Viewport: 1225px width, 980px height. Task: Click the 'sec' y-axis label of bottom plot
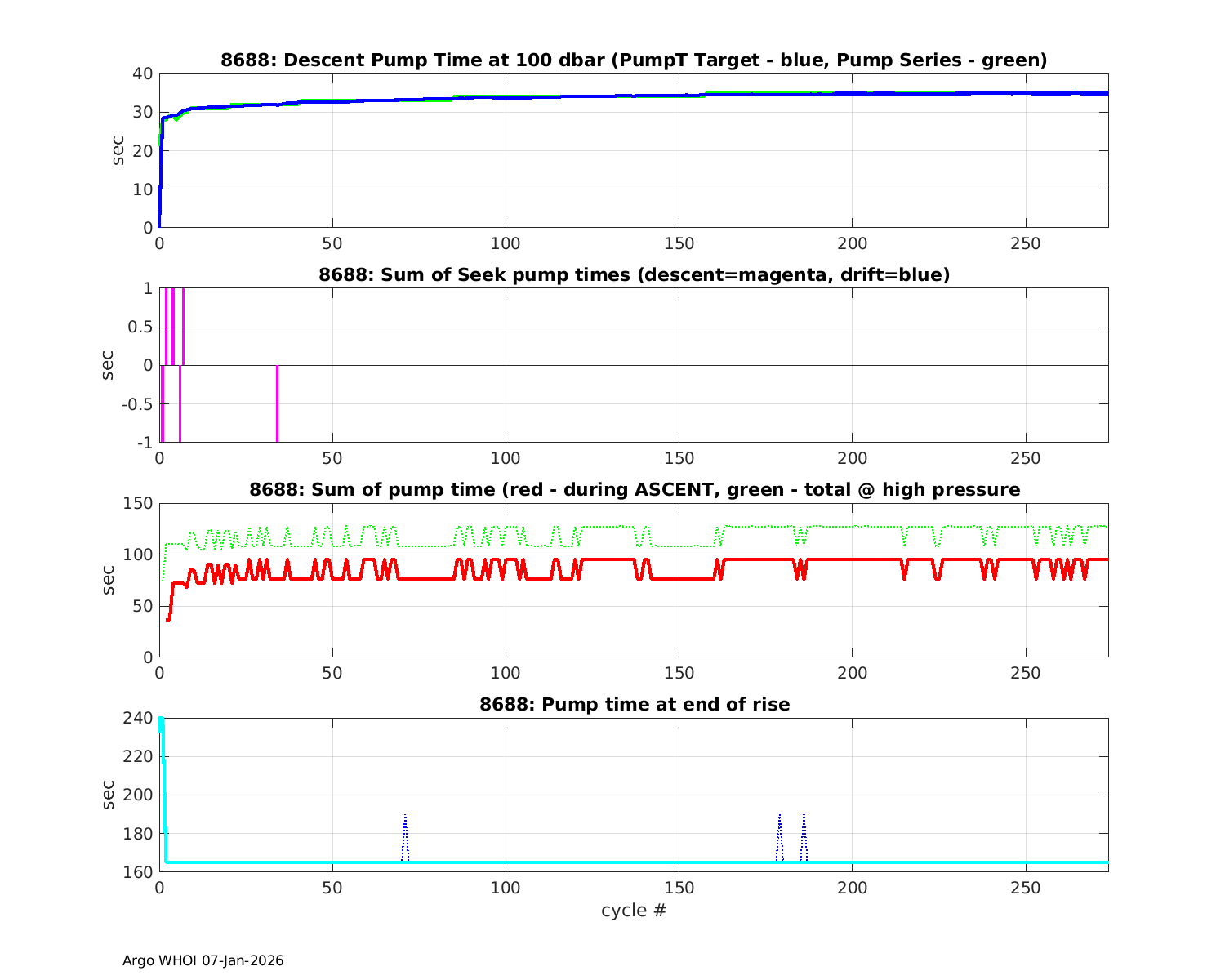click(x=109, y=795)
